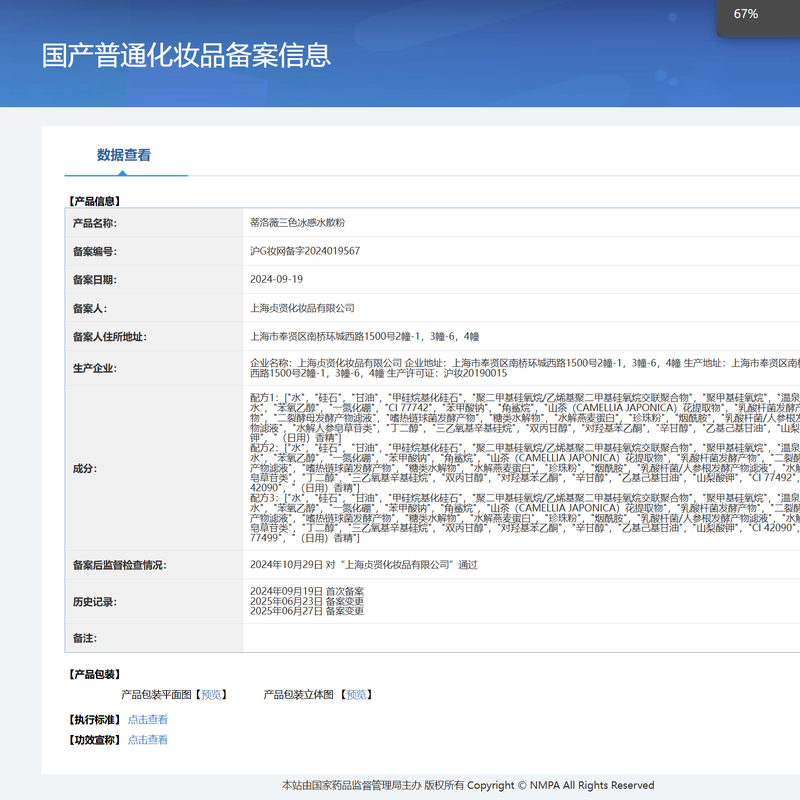800x800 pixels.
Task: Click the 2025年06月27日 备案变更 history entry
Action: (x=307, y=611)
